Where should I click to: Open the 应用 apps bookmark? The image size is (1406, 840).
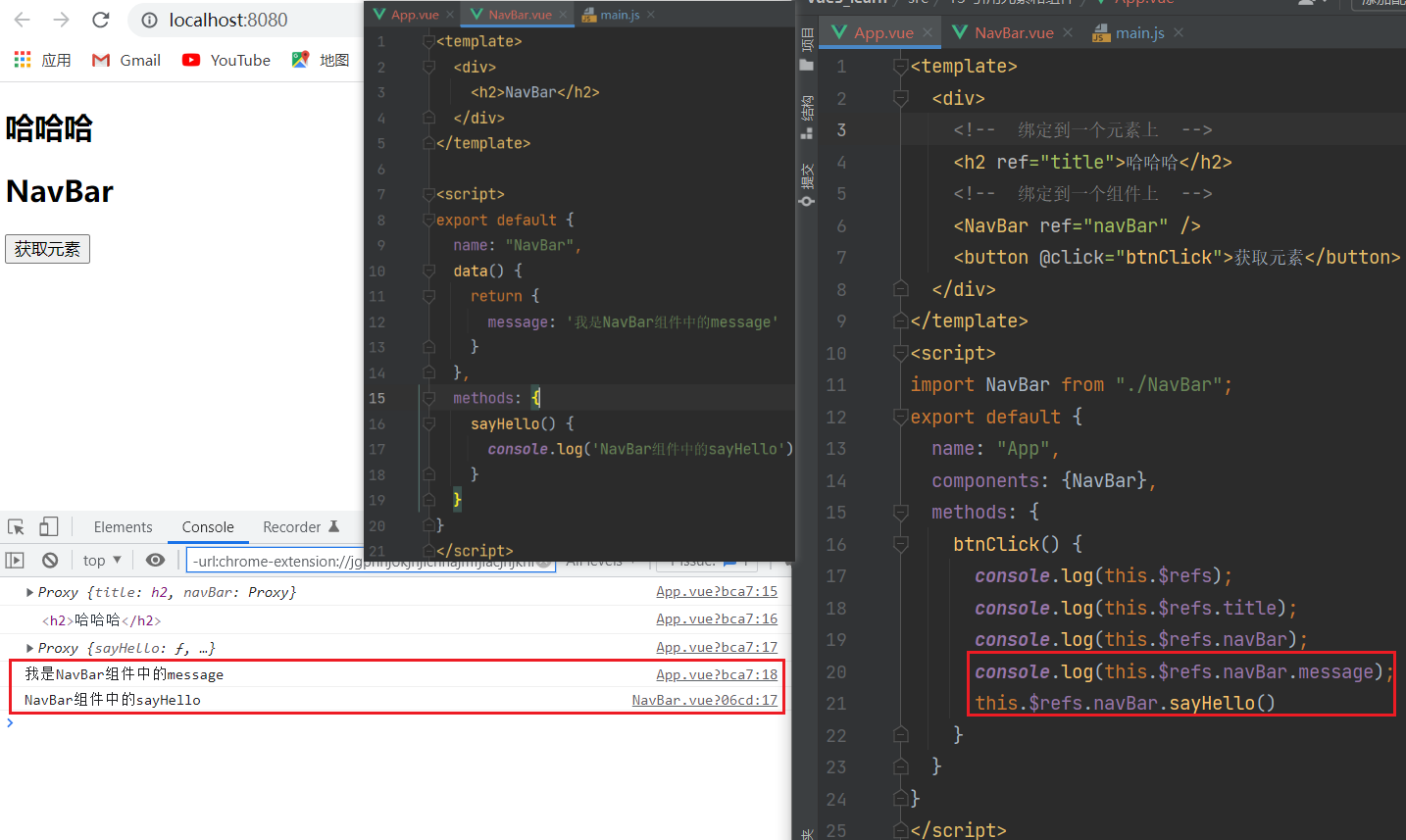point(42,60)
